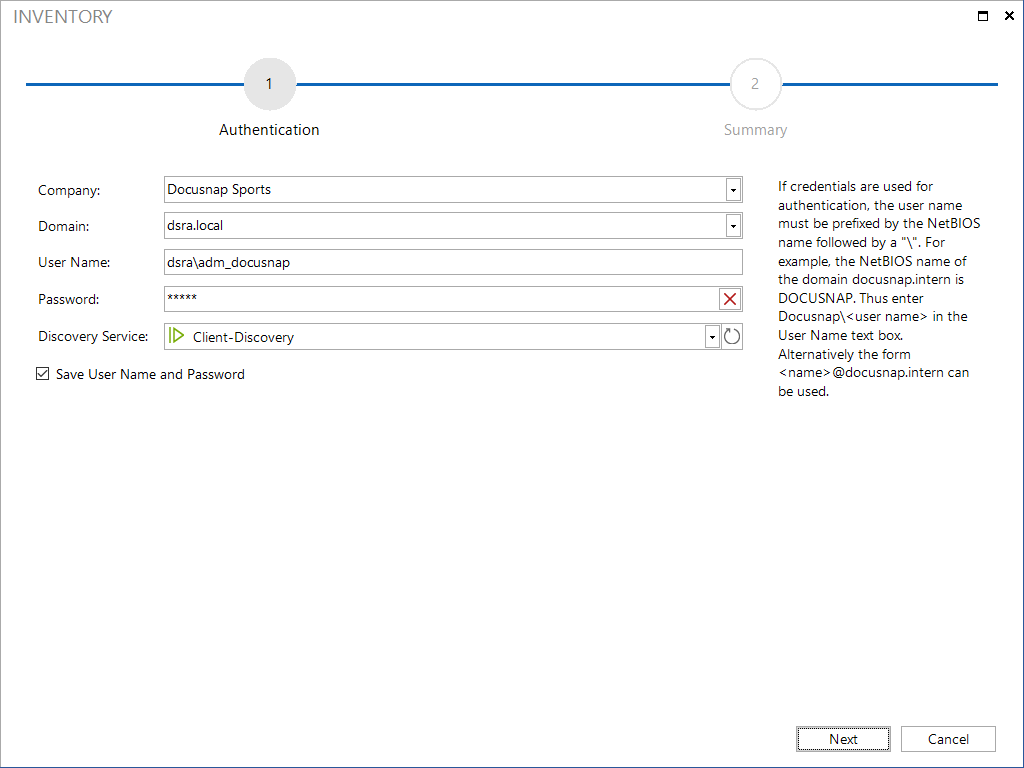Click the NetBIOS credentials help text
Viewport: 1024px width, 768px height.
click(x=879, y=289)
